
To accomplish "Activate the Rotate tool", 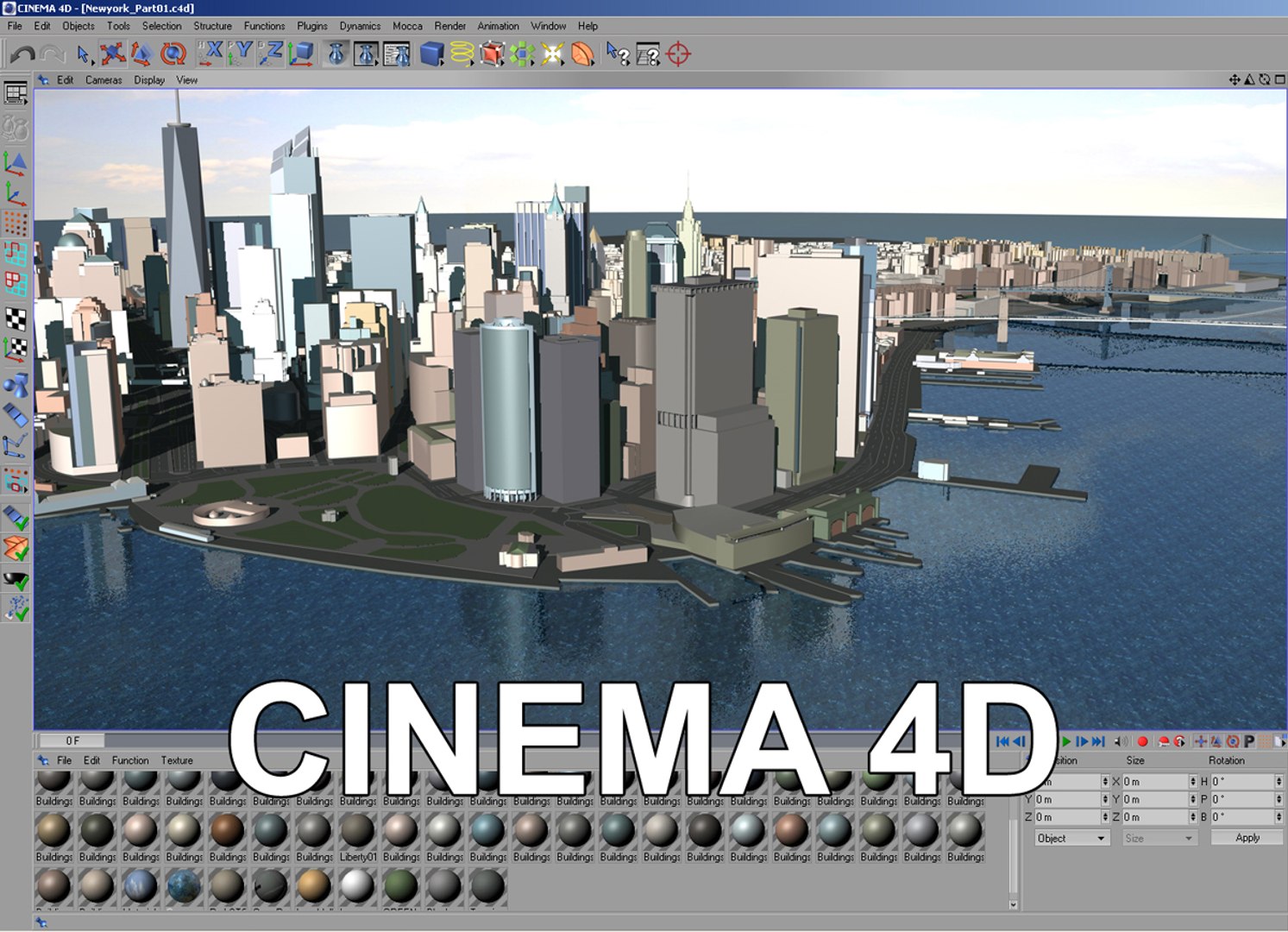I will 173,54.
